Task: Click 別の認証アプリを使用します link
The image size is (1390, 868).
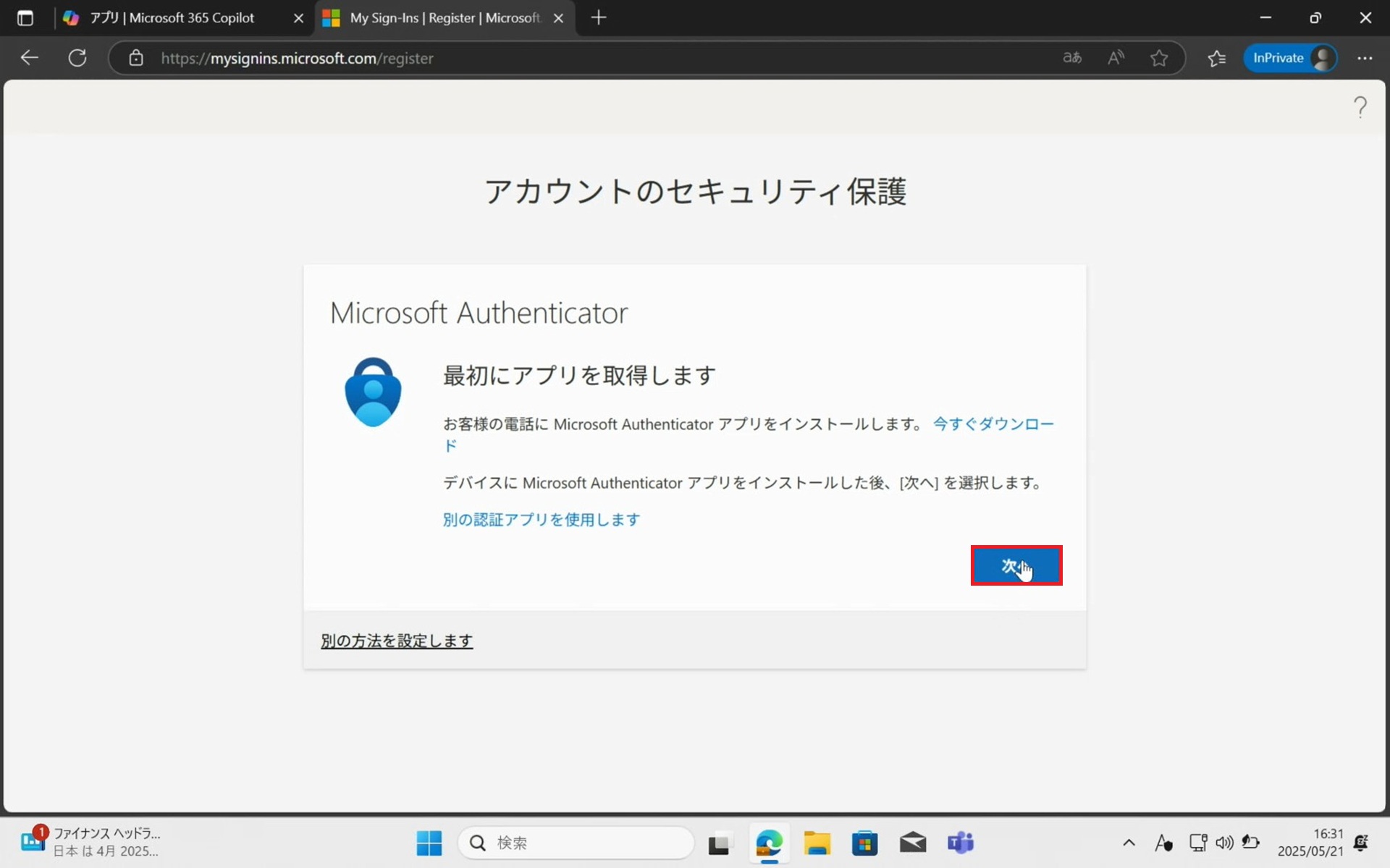Action: pyautogui.click(x=542, y=520)
